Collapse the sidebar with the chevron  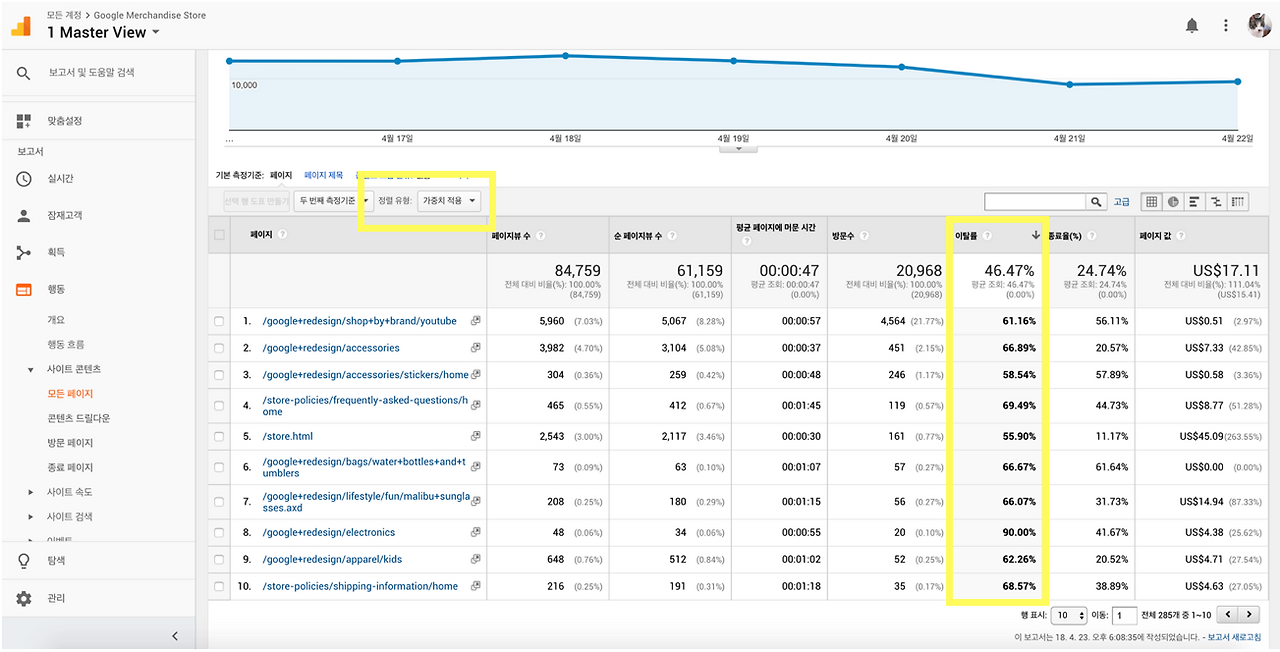pyautogui.click(x=175, y=635)
